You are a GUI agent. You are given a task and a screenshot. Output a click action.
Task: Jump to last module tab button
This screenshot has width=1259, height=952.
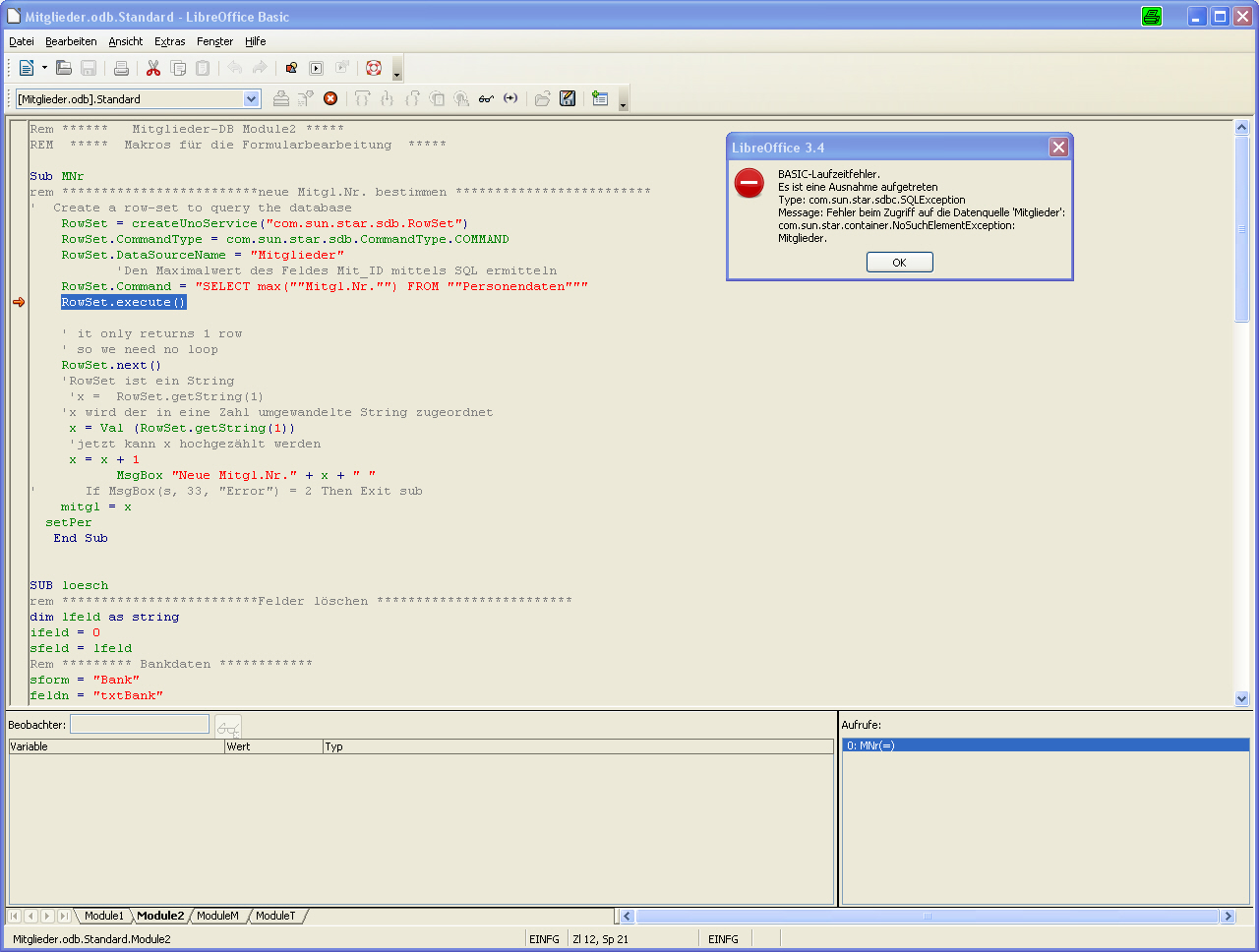coord(64,916)
